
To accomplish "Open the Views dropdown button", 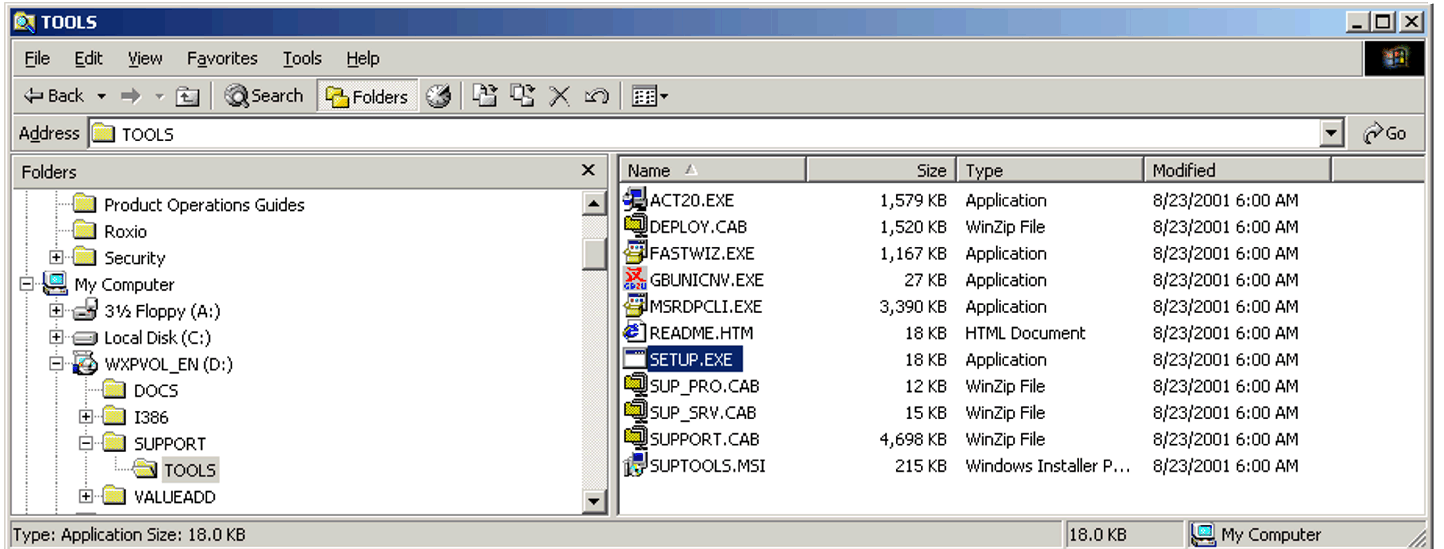I will point(650,96).
